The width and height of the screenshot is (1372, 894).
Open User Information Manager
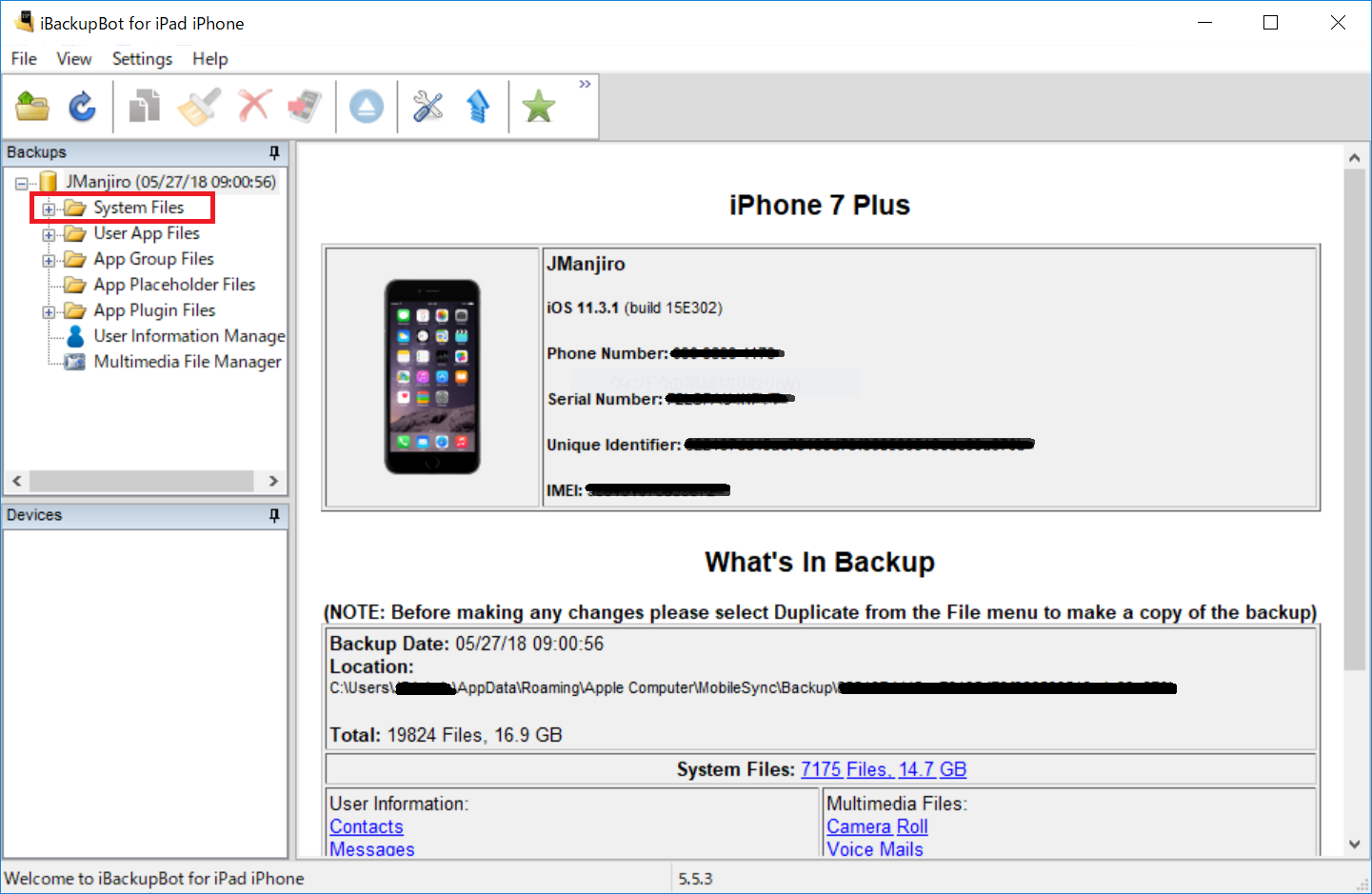click(189, 336)
